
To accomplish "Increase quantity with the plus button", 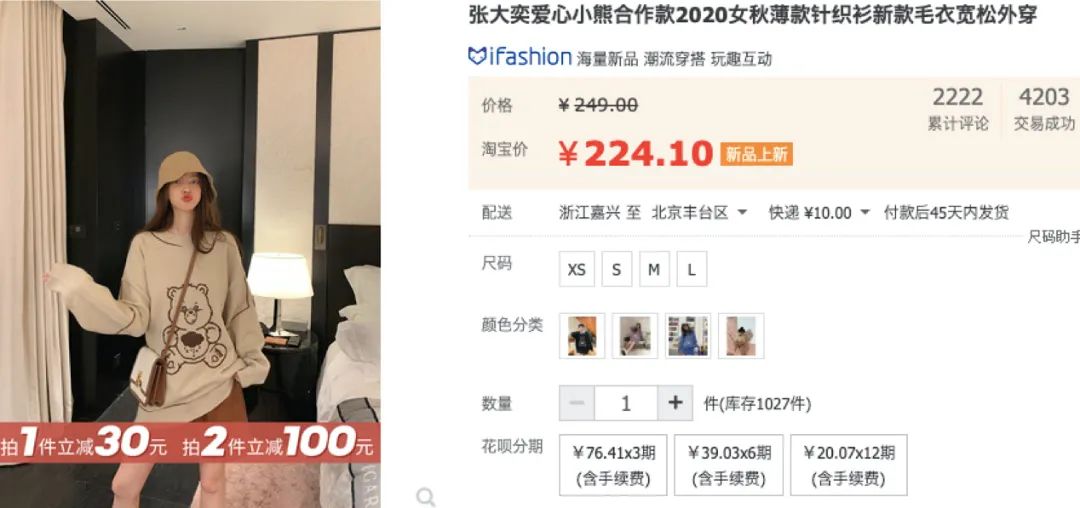I will [675, 403].
